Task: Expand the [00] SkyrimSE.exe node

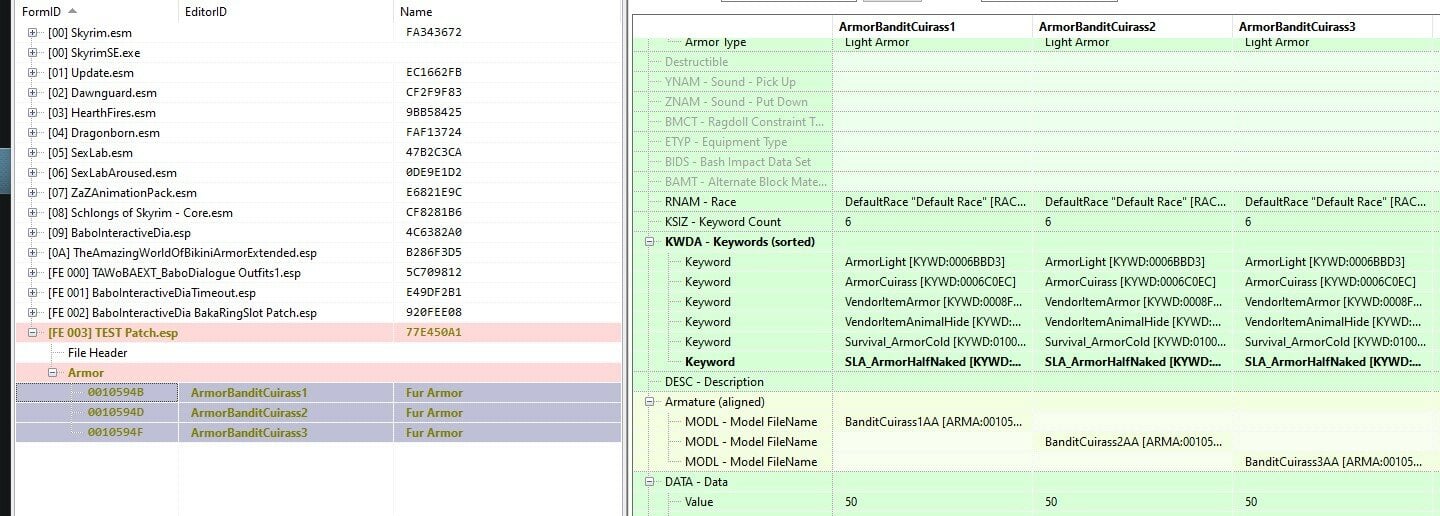Action: pos(33,53)
